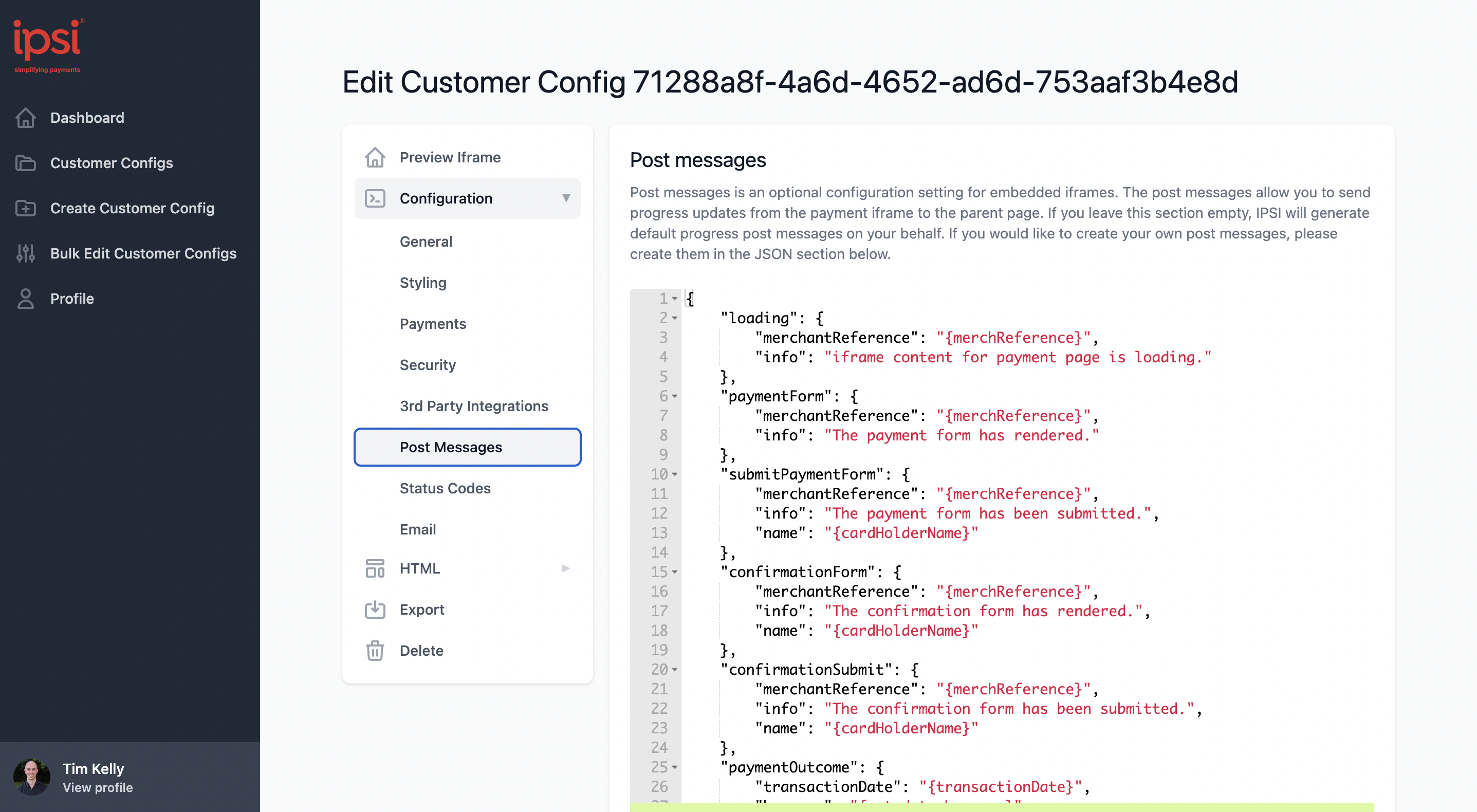Click Tim Kelly's avatar photo
The height and width of the screenshot is (812, 1477).
(33, 777)
